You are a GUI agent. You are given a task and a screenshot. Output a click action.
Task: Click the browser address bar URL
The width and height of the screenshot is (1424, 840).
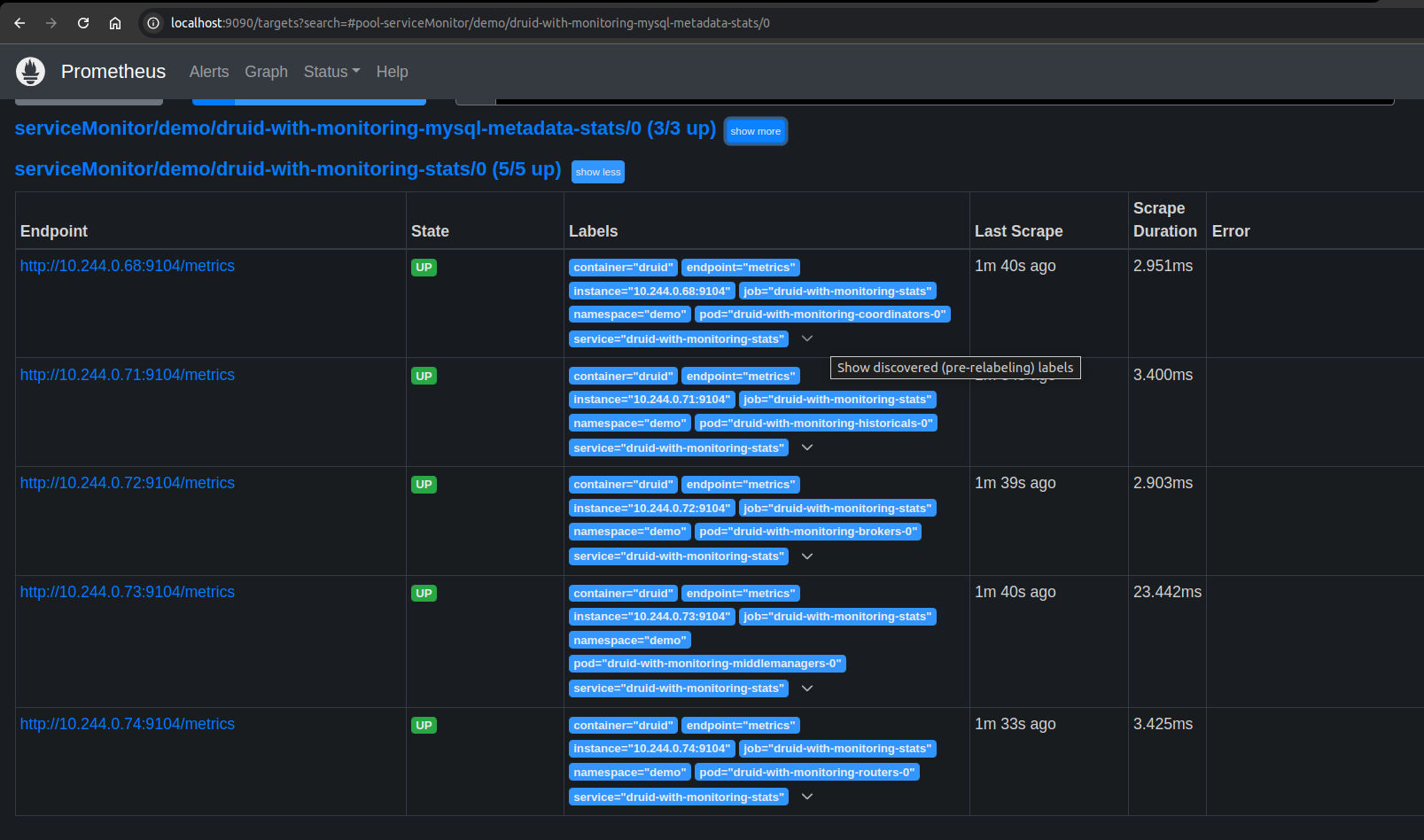(470, 23)
